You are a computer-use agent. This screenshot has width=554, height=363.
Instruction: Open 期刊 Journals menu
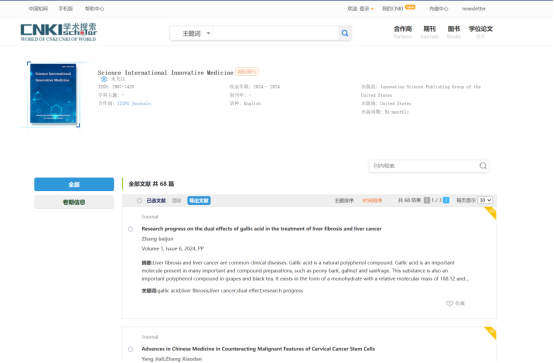coord(430,32)
